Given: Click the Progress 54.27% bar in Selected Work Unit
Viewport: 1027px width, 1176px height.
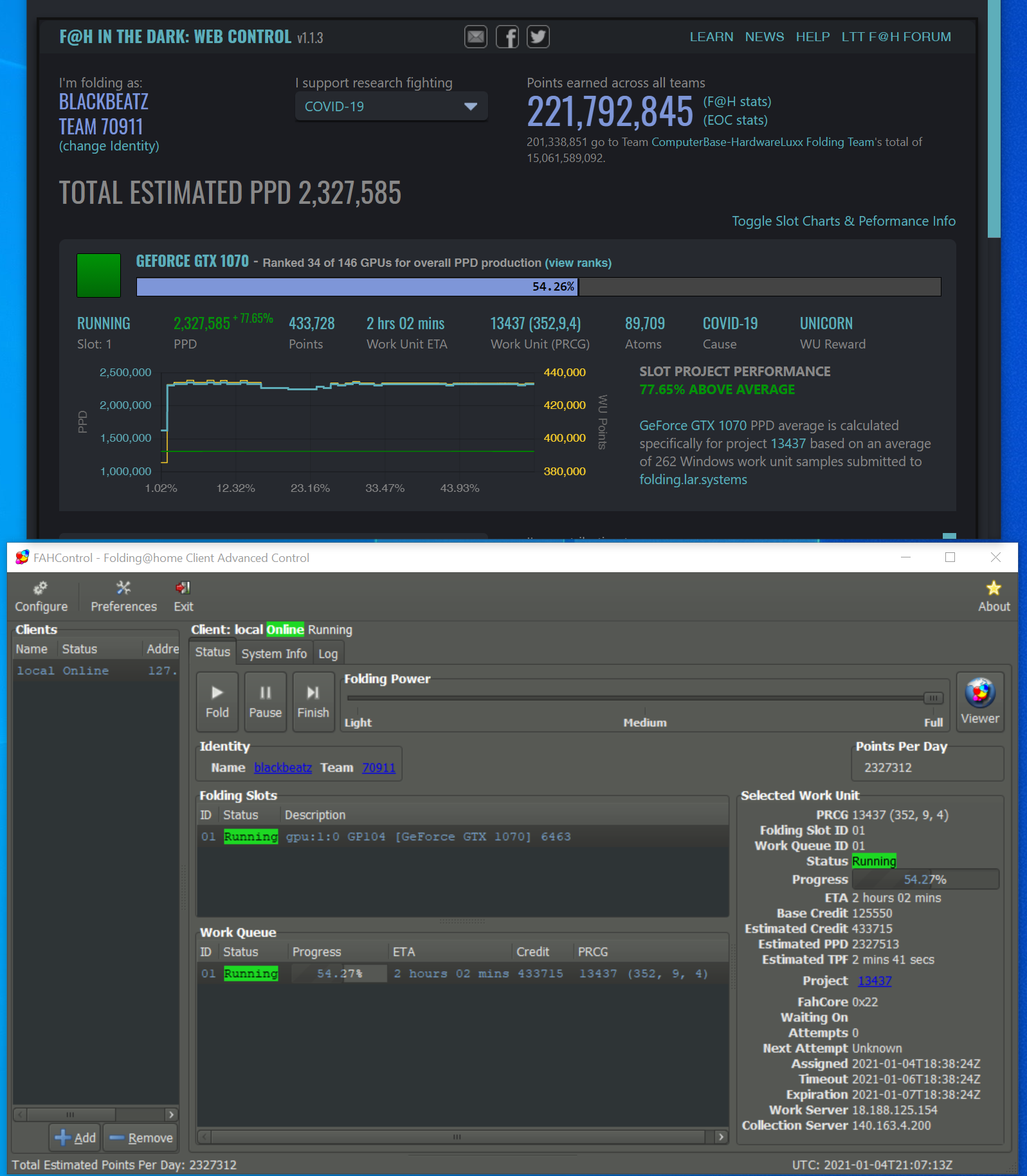Looking at the screenshot, I should point(925,879).
